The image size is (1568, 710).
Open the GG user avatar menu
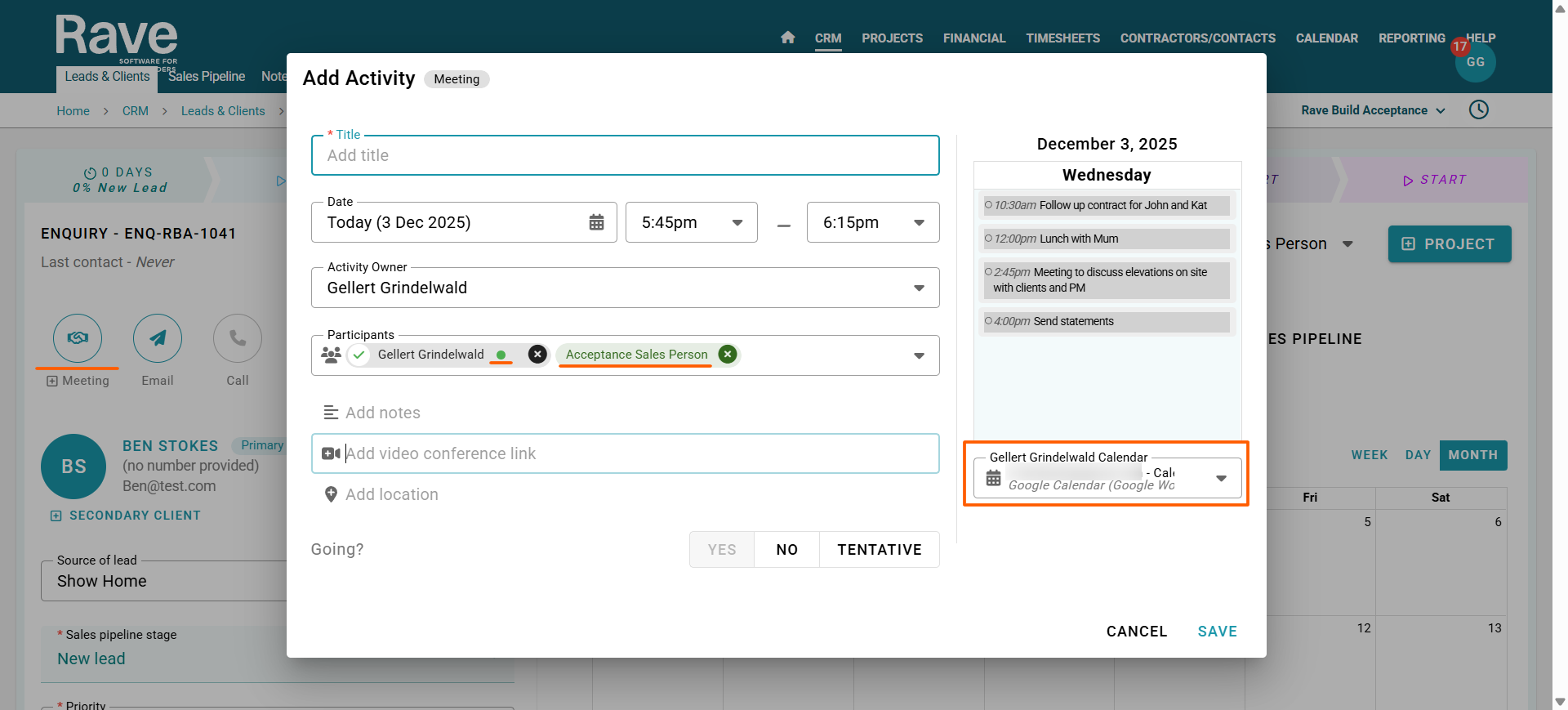click(x=1475, y=62)
